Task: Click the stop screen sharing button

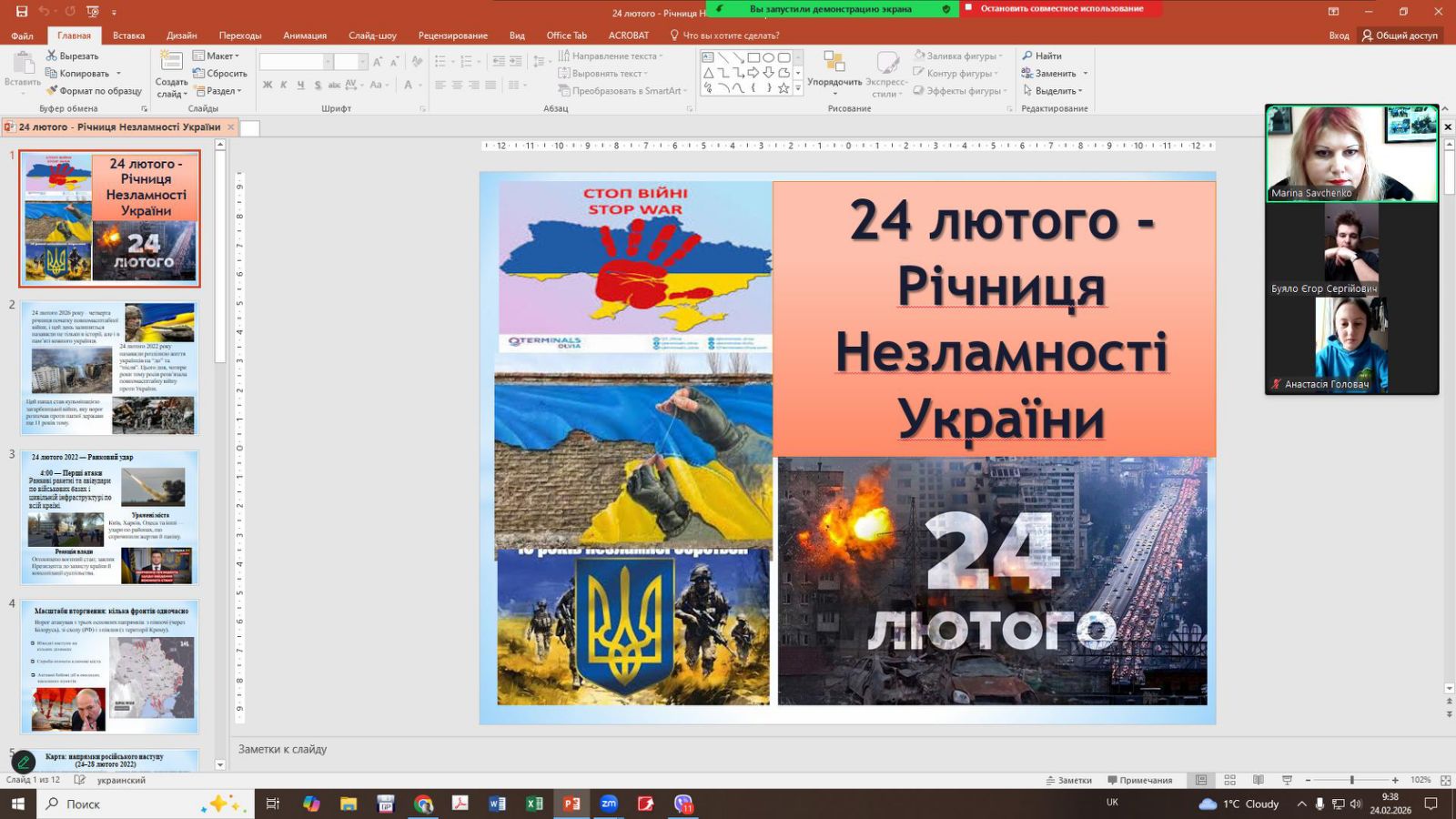Action: tap(1061, 8)
